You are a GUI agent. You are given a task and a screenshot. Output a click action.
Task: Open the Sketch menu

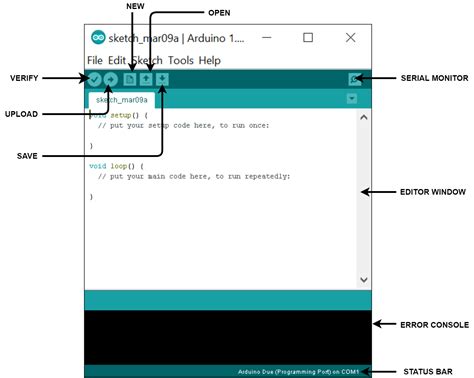coord(147,60)
